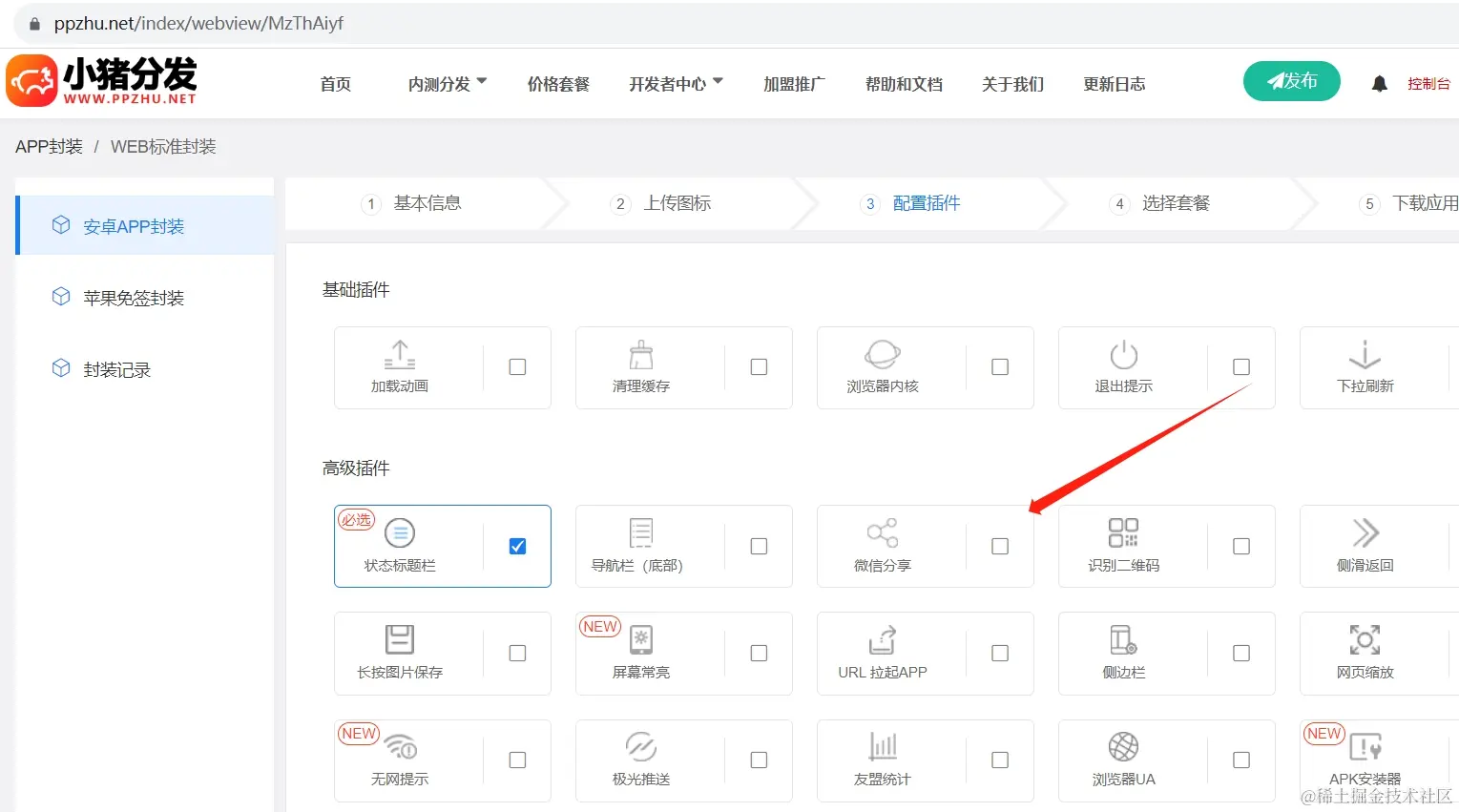Open the 帮助和文档 help page
The width and height of the screenshot is (1459, 812).
[x=903, y=83]
